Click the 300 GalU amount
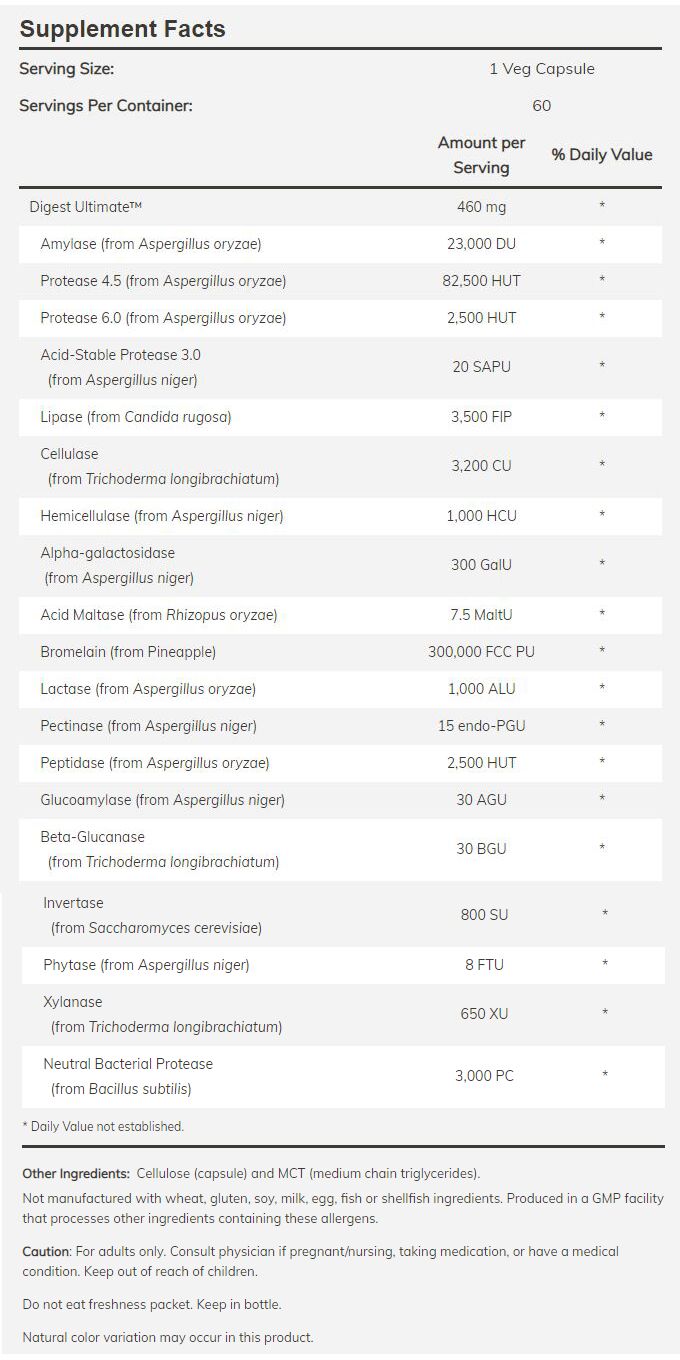The height and width of the screenshot is (1360, 680). point(481,565)
